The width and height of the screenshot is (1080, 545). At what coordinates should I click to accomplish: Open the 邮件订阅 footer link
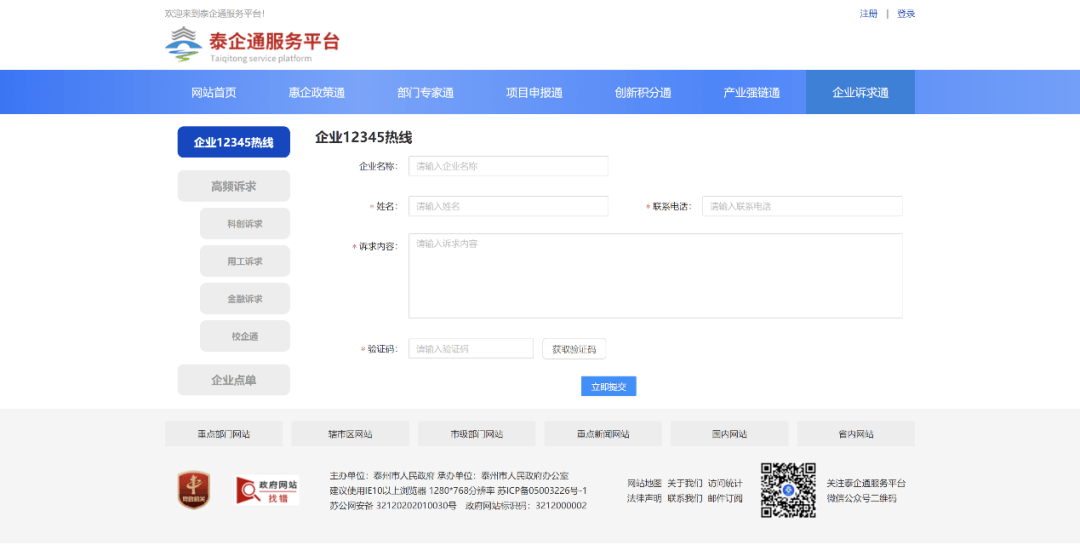725,498
